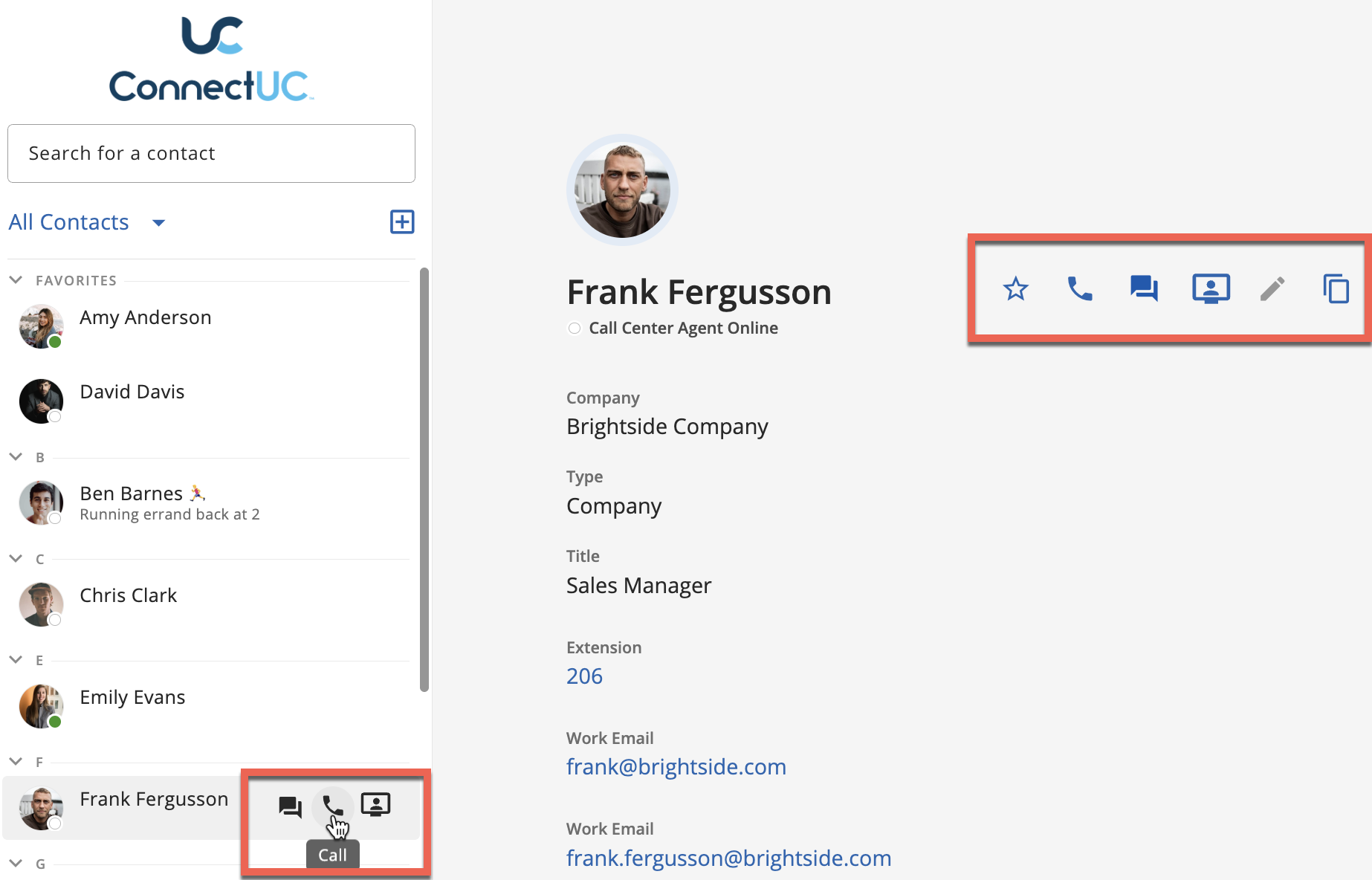The height and width of the screenshot is (880, 1372).
Task: Collapse the E contacts group
Action: (x=16, y=660)
